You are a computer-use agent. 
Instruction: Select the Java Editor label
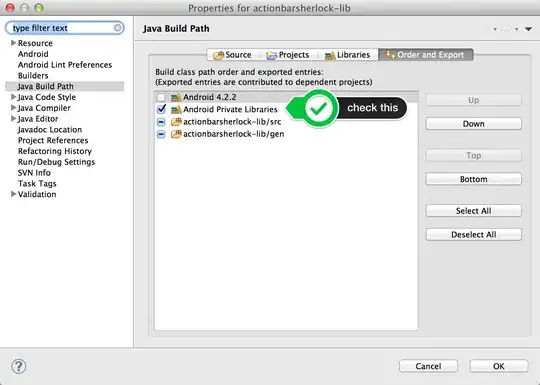click(x=38, y=119)
